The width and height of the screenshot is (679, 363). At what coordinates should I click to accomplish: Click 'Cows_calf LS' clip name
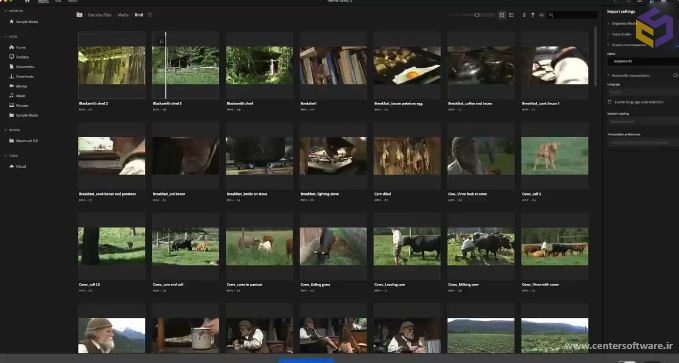[89, 285]
